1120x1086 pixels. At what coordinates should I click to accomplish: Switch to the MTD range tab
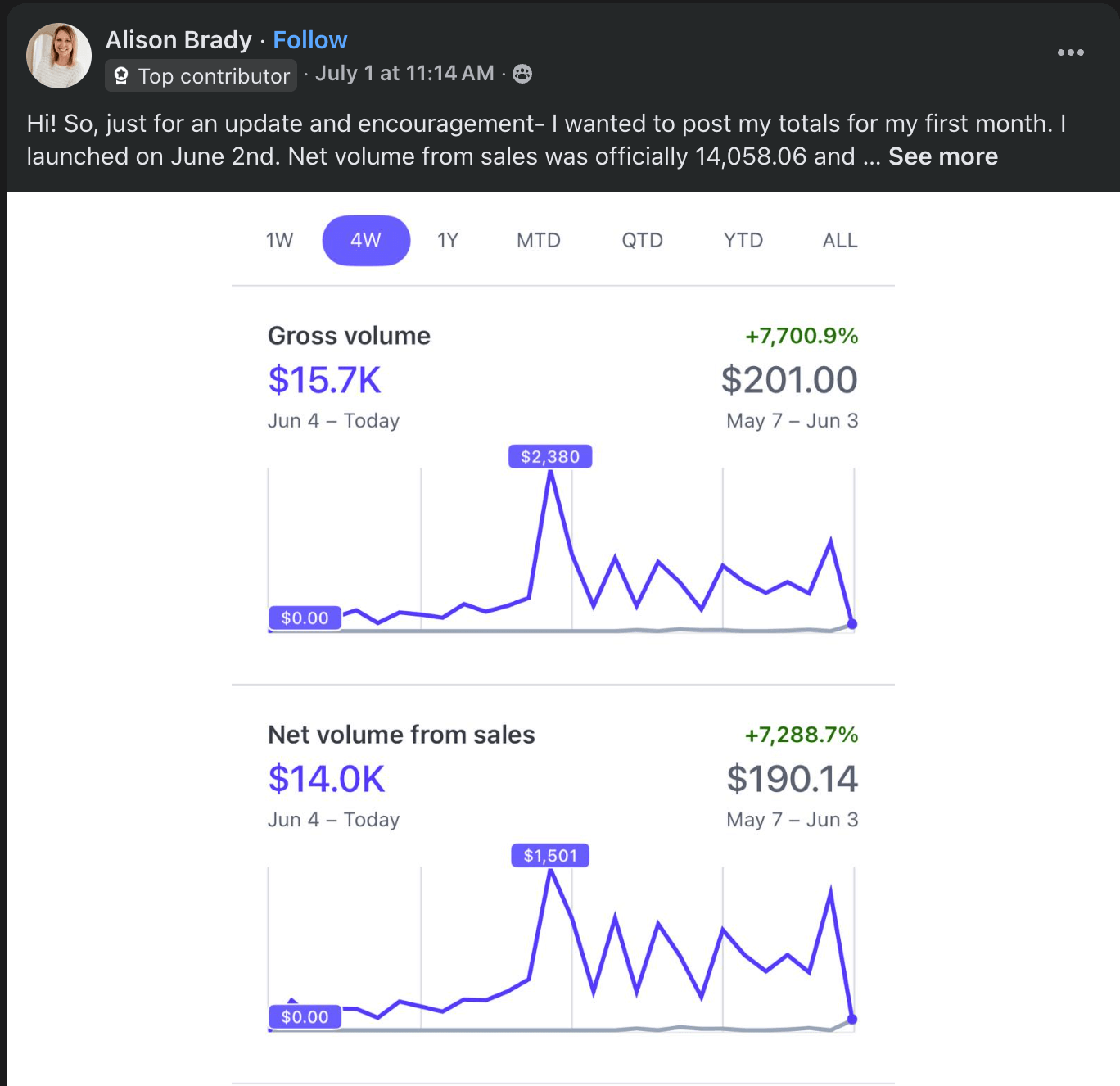point(539,240)
